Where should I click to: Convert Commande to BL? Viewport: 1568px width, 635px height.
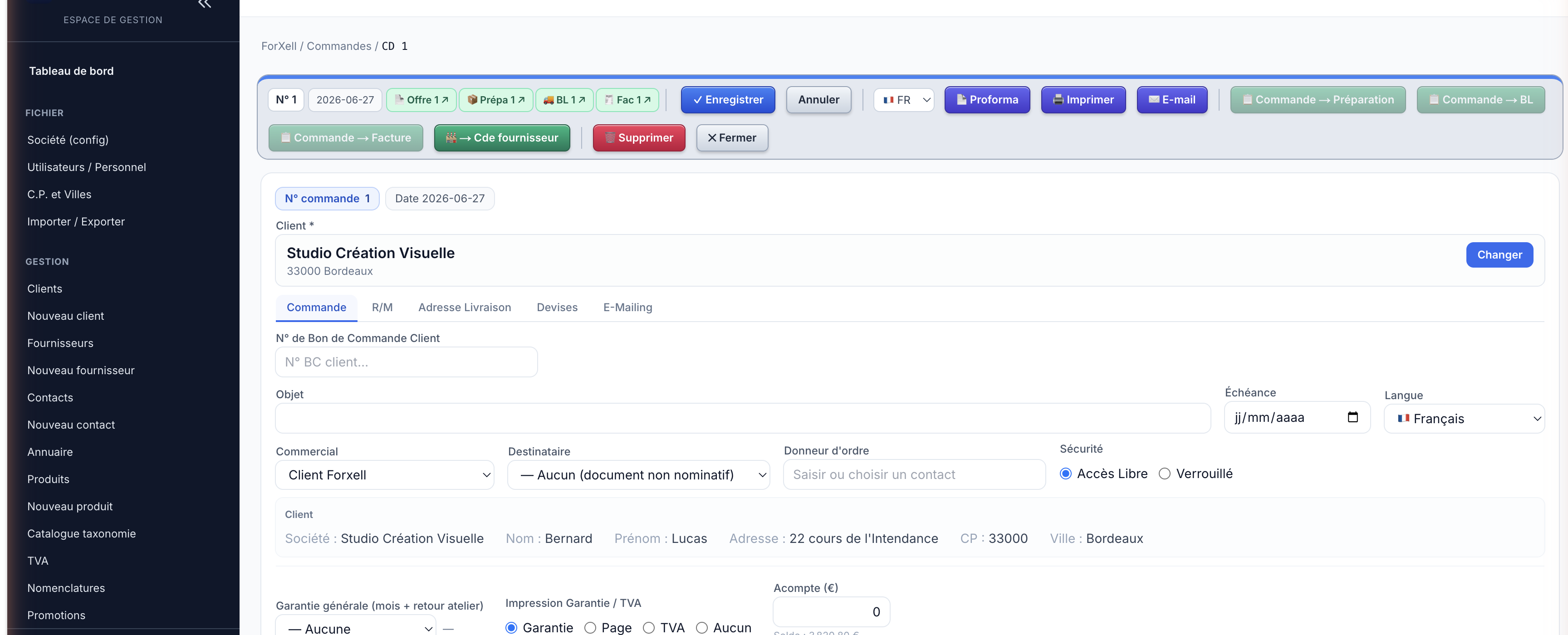[1480, 100]
